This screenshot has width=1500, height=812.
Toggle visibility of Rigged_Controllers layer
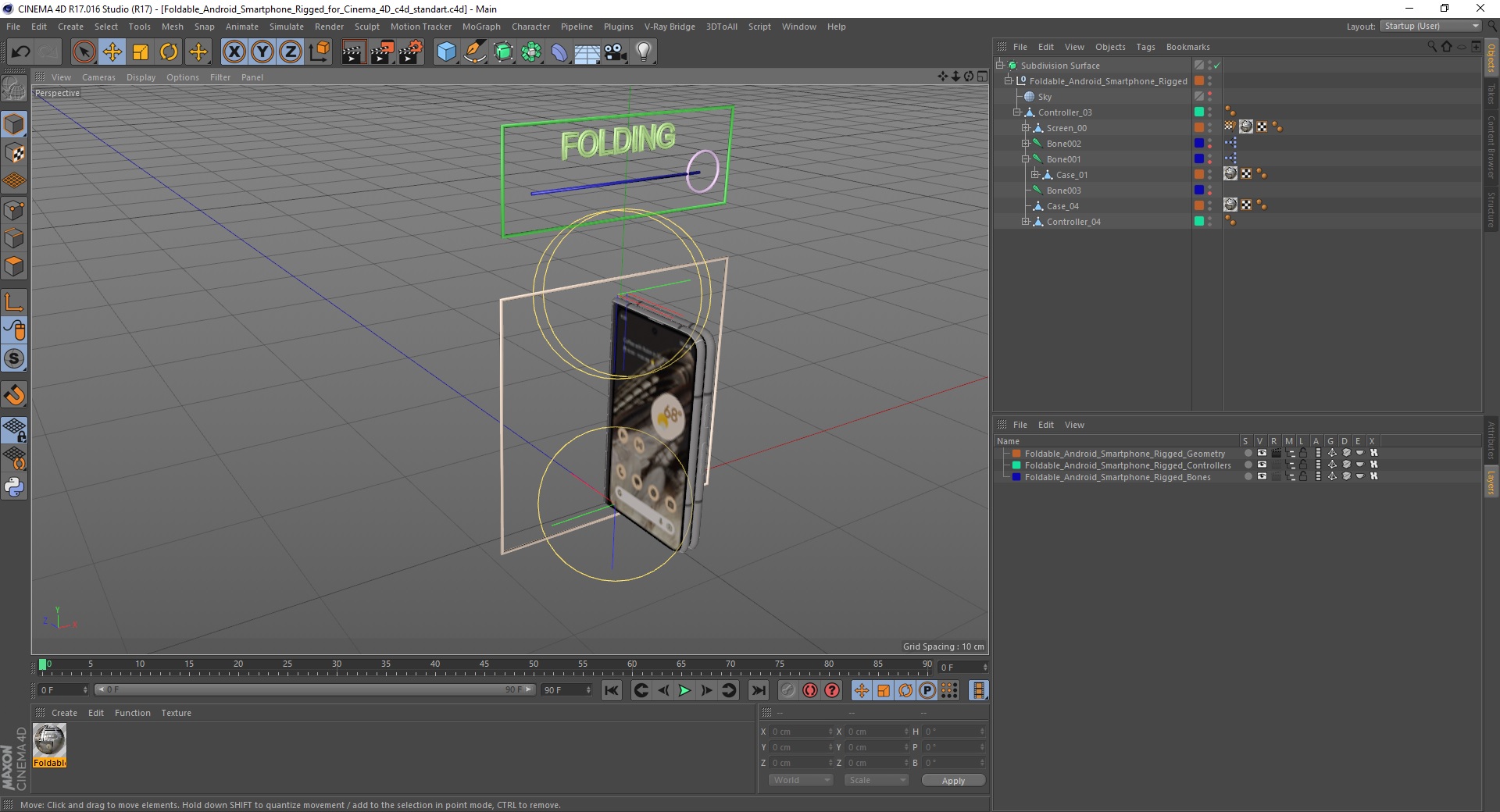click(x=1262, y=465)
